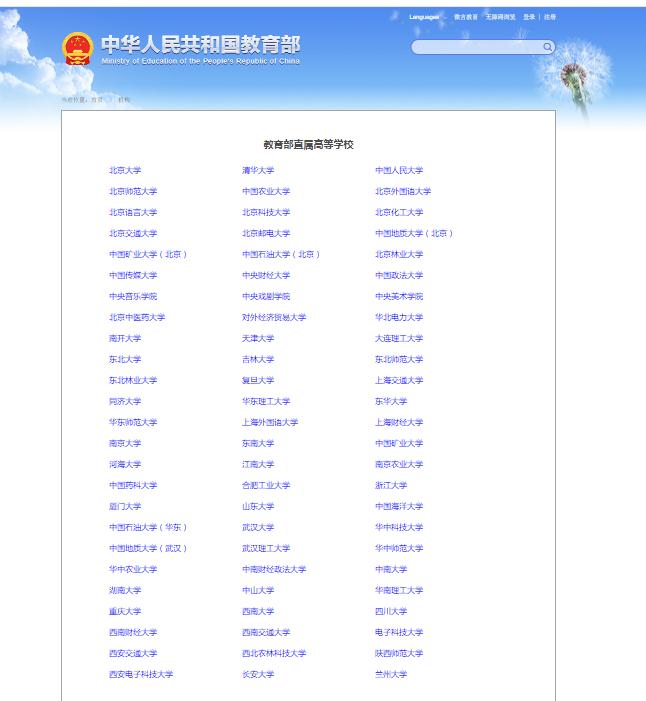Visit 中央音乐学院 link
The width and height of the screenshot is (646, 701).
coord(133,296)
